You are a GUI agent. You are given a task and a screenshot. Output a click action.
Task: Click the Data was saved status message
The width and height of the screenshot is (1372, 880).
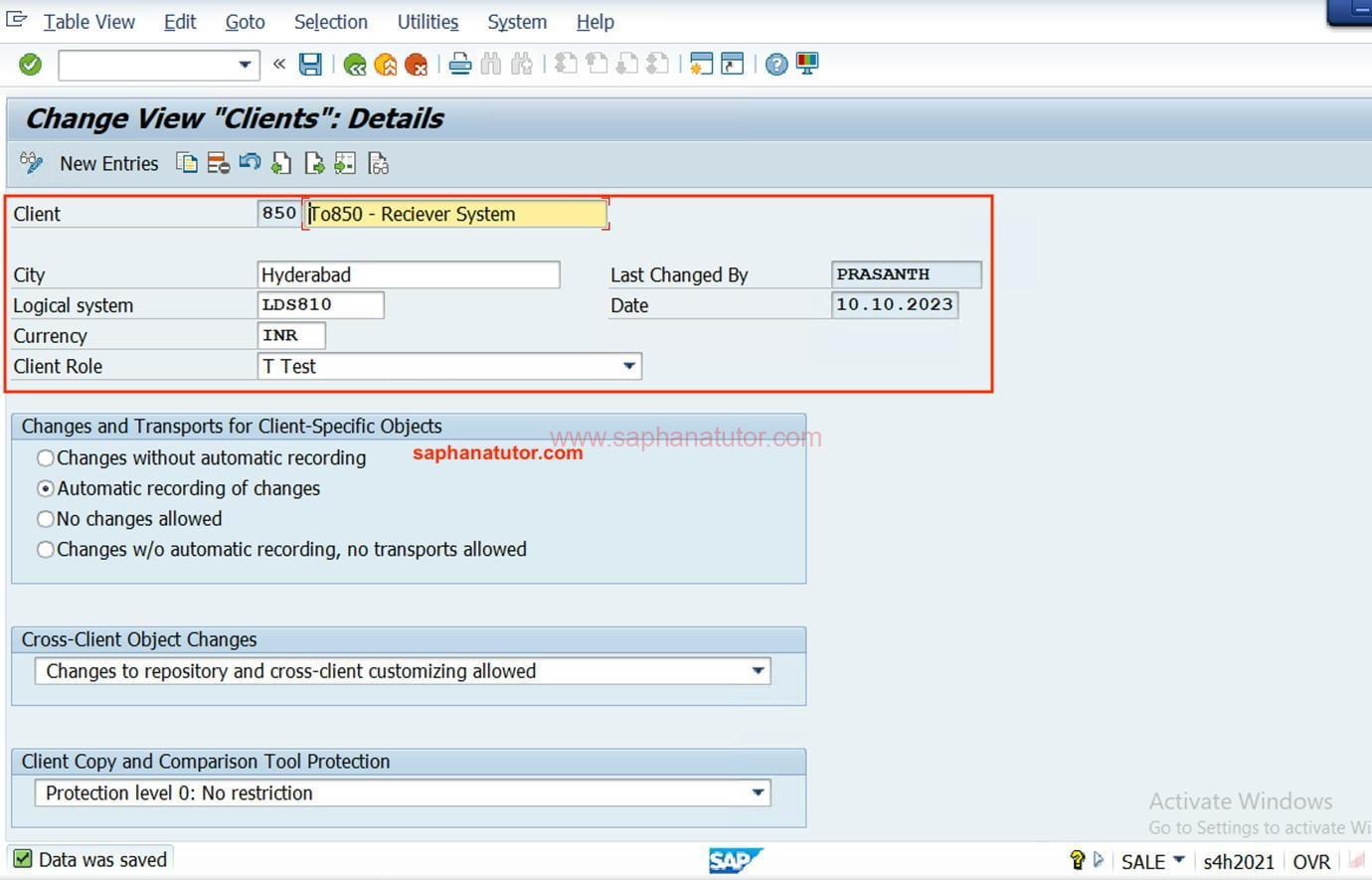(x=102, y=860)
